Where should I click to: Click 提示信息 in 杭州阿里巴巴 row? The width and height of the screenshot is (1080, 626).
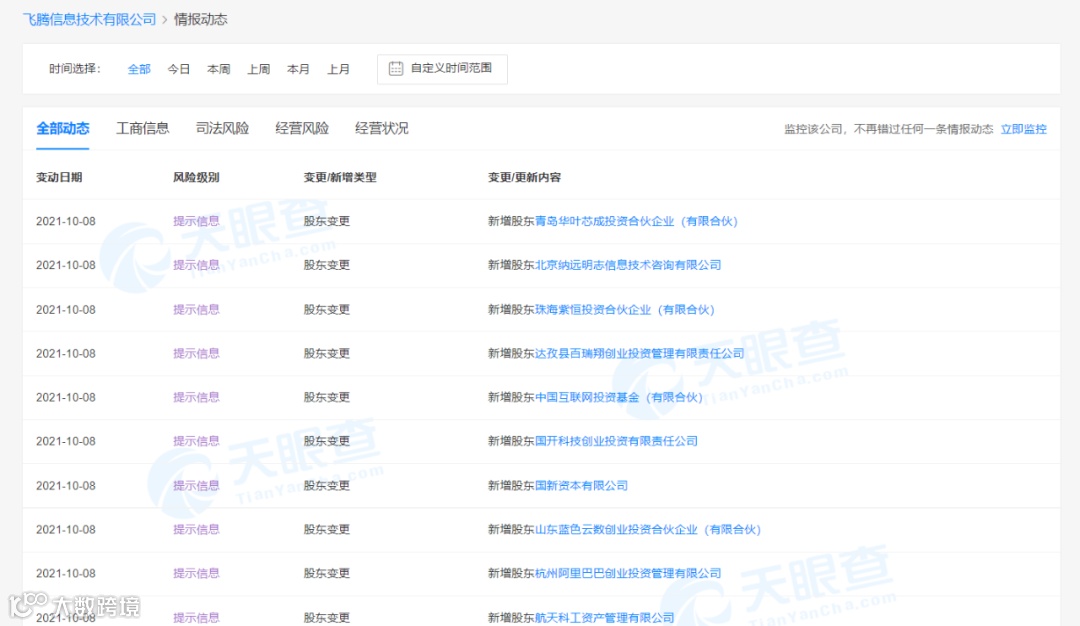pyautogui.click(x=196, y=573)
